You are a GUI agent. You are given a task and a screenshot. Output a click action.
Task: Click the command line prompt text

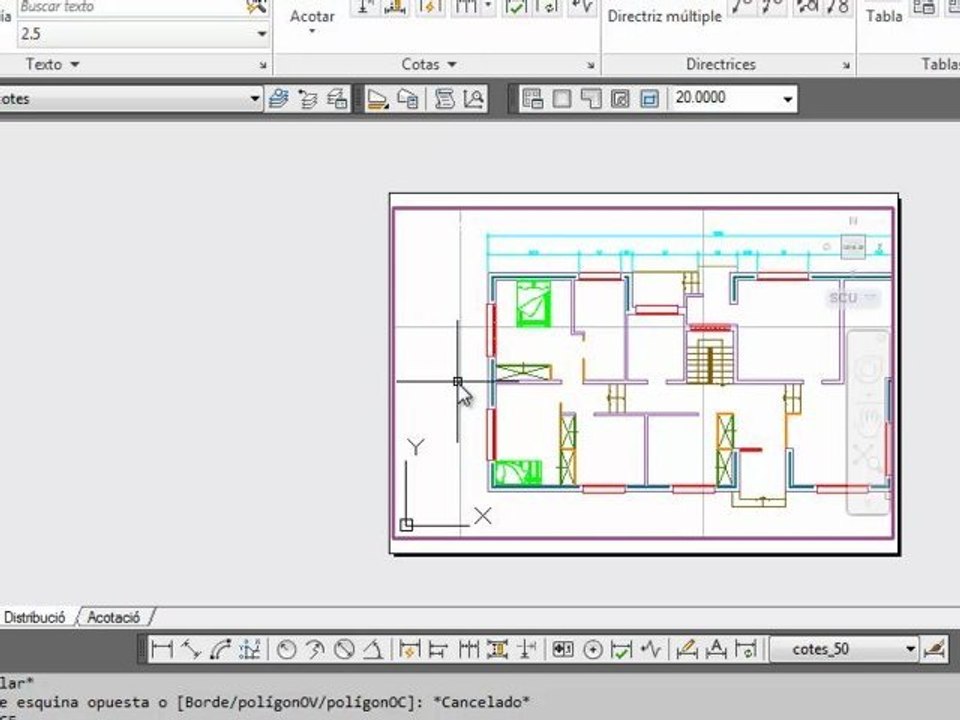[264, 702]
